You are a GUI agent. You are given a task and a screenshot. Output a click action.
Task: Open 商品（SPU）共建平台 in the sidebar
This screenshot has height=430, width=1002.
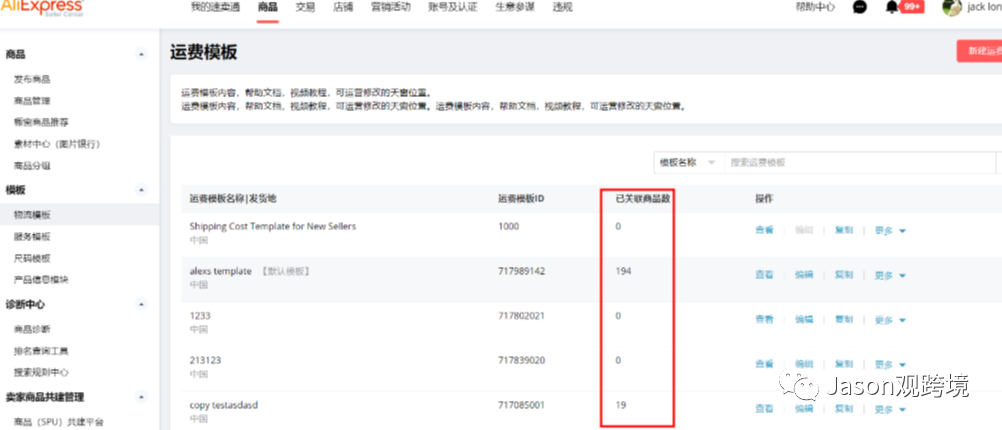click(59, 422)
